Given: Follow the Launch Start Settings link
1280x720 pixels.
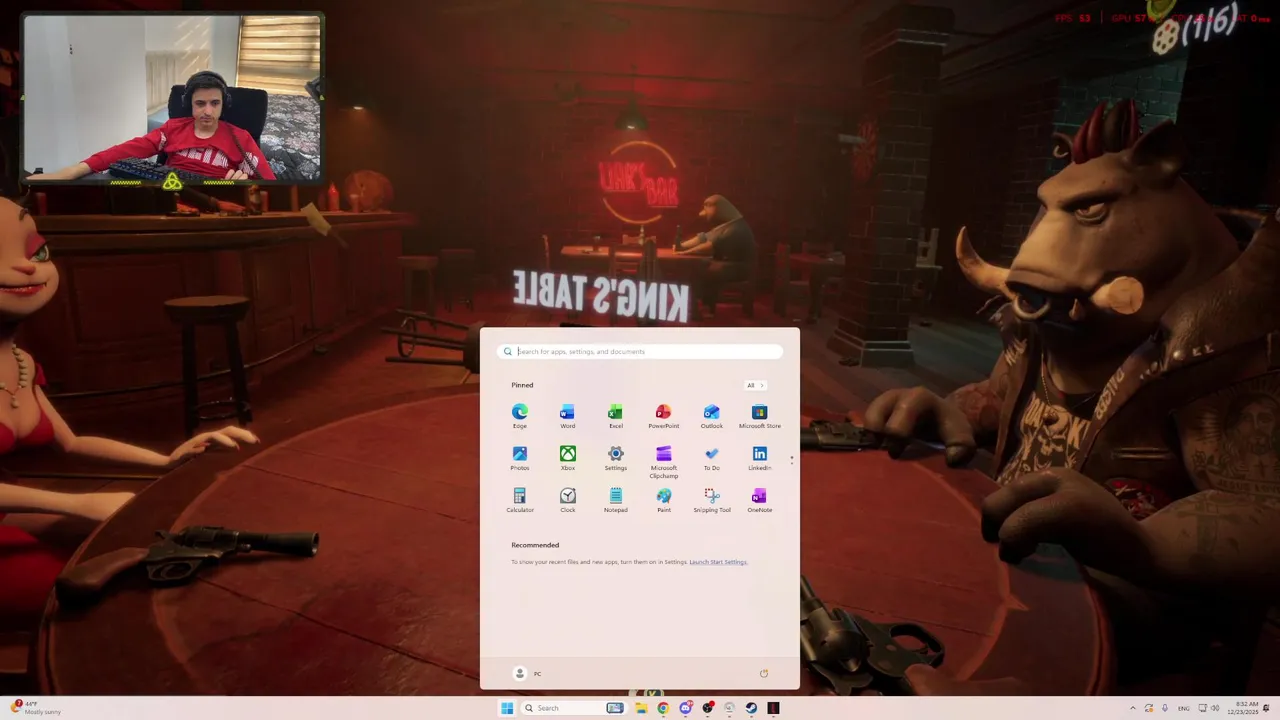Looking at the screenshot, I should tap(718, 562).
